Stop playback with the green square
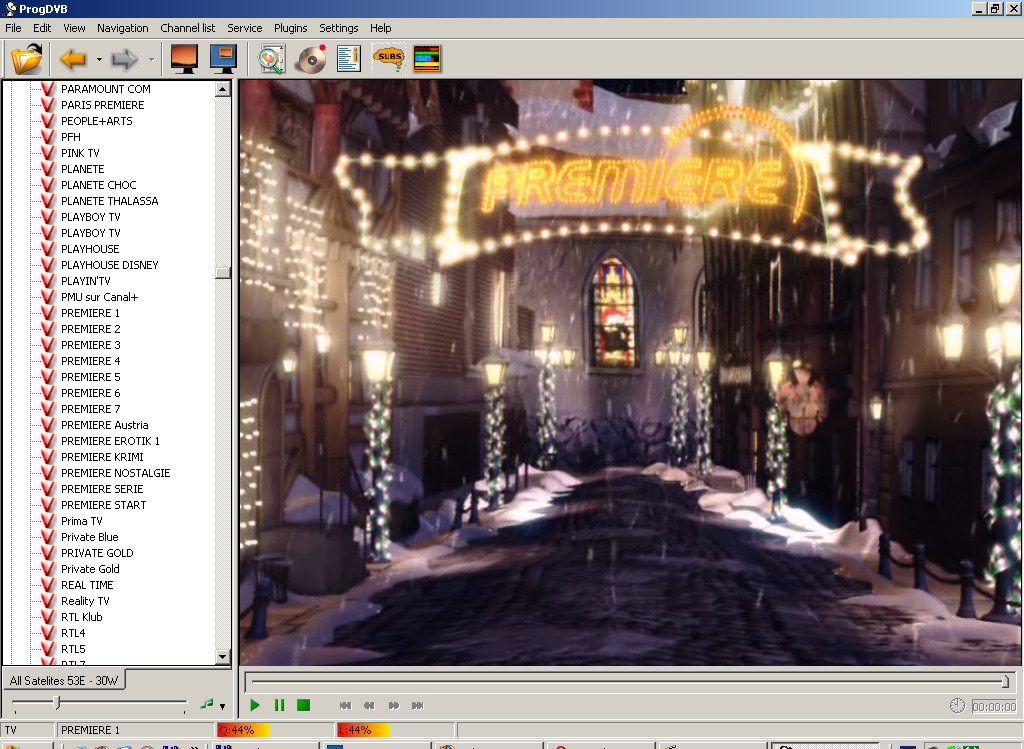Image resolution: width=1024 pixels, height=749 pixels. tap(303, 705)
